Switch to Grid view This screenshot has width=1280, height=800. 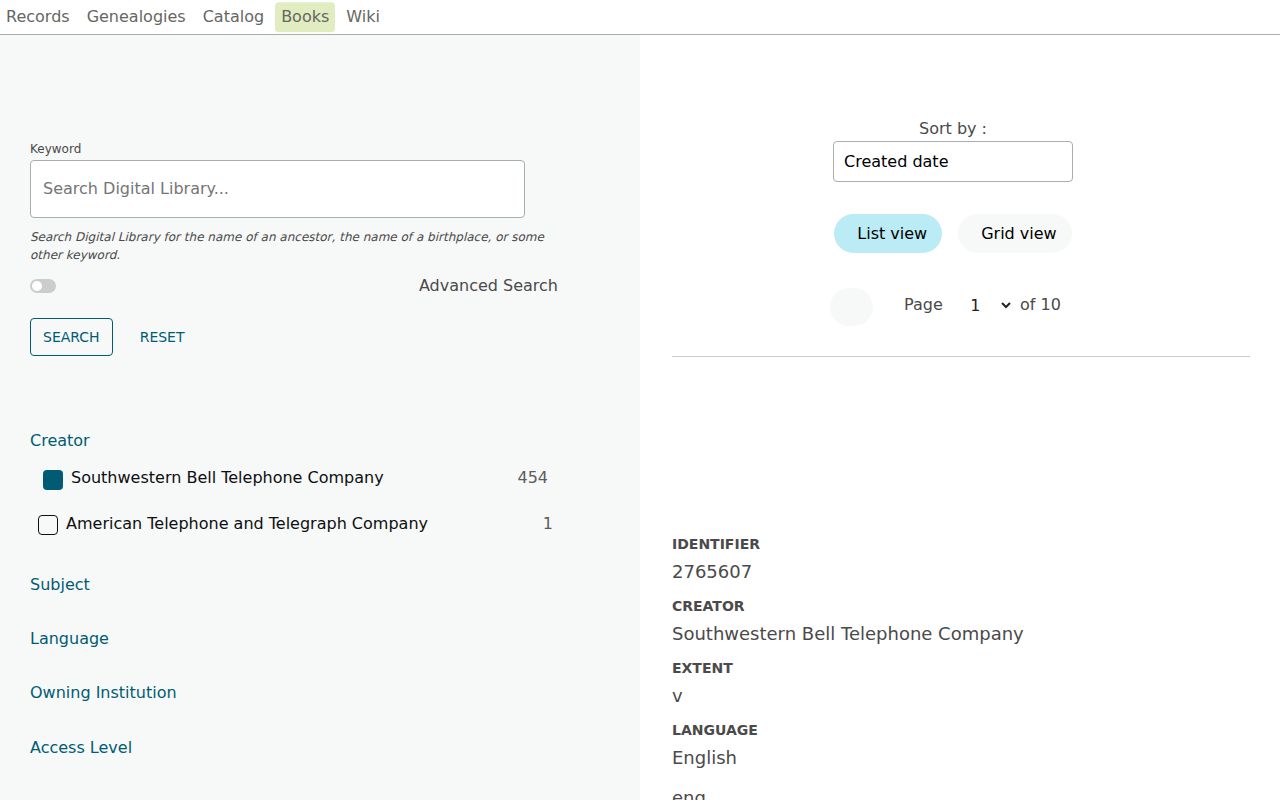pos(1015,234)
